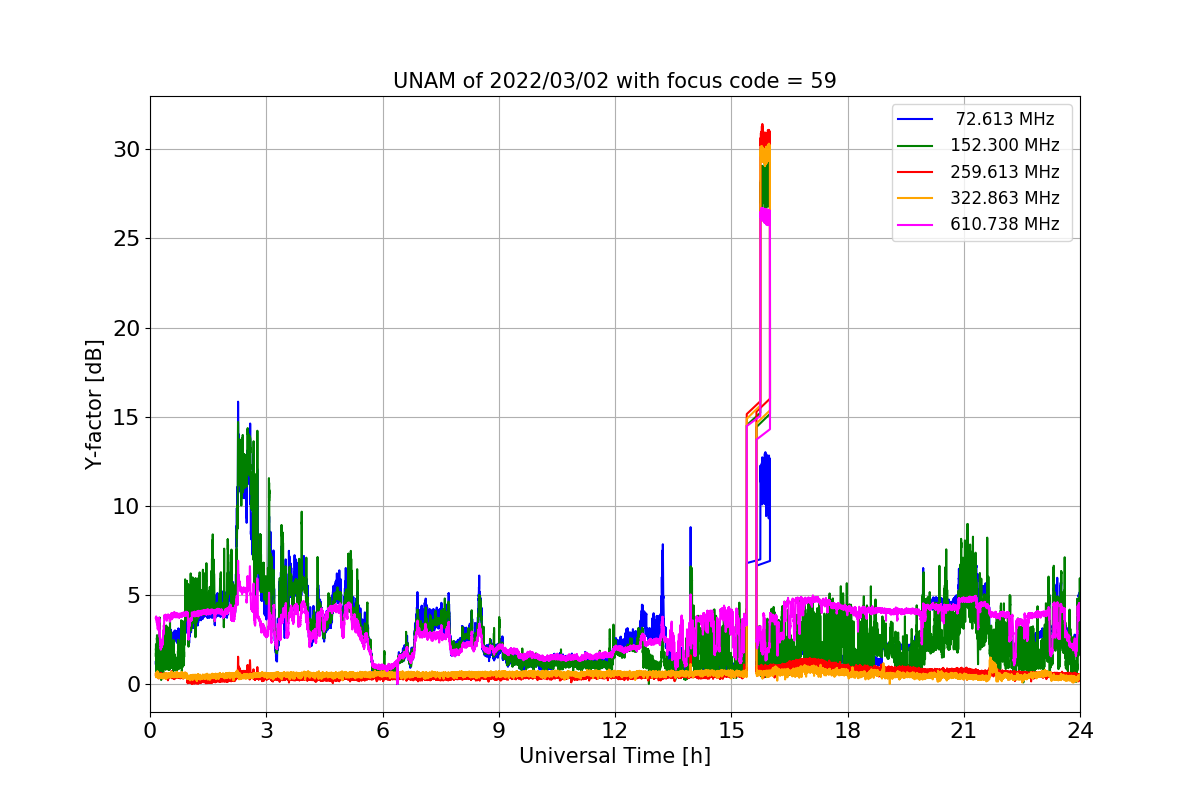
Task: Click the '322.863 MHz' legend label
Action: (1005, 198)
